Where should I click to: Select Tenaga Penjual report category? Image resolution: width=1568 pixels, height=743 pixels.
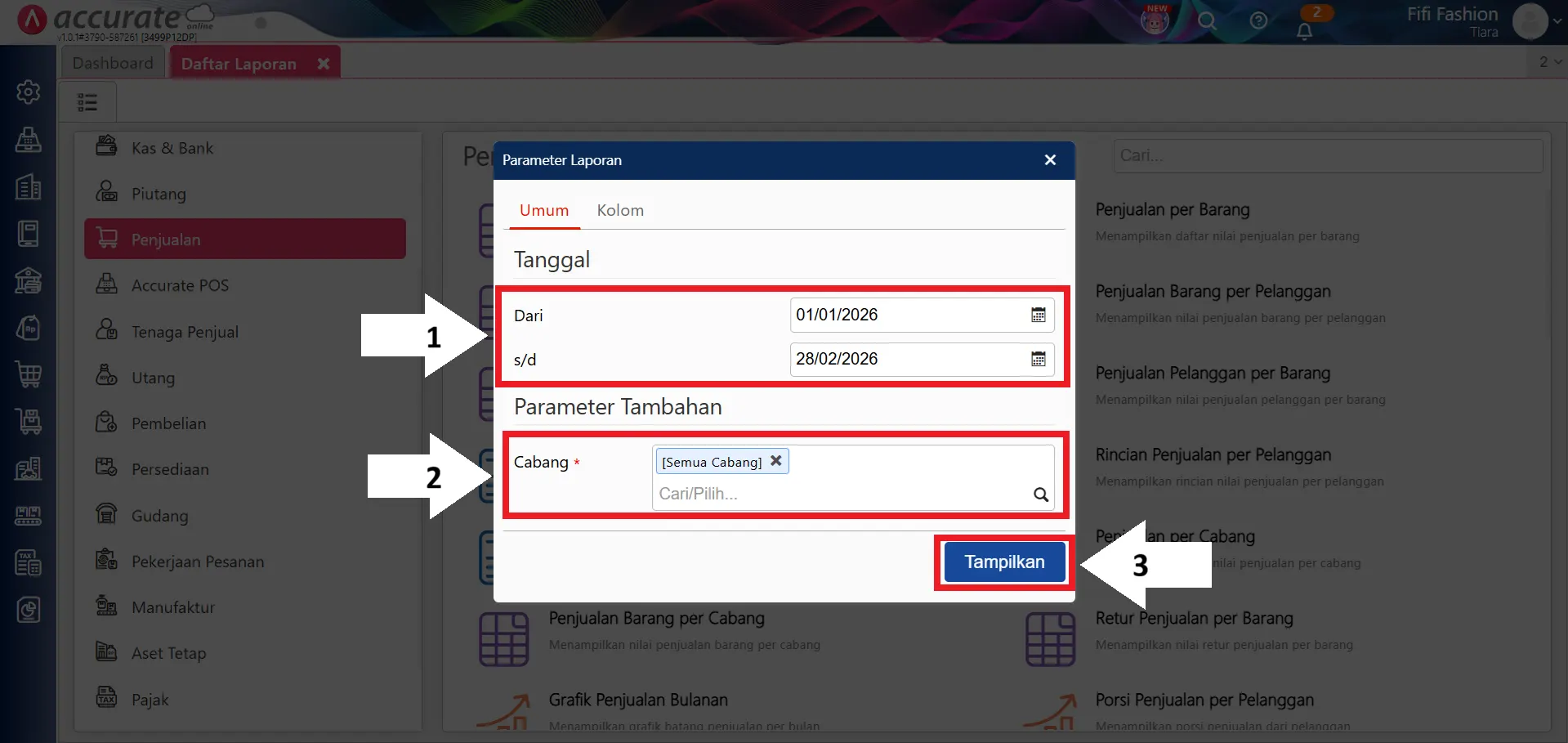point(245,332)
